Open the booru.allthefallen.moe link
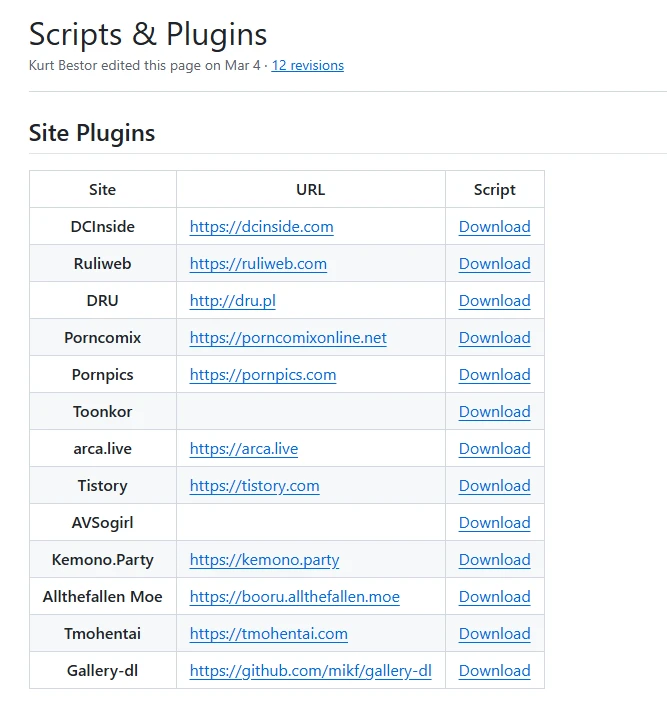The image size is (667, 707). 294,597
